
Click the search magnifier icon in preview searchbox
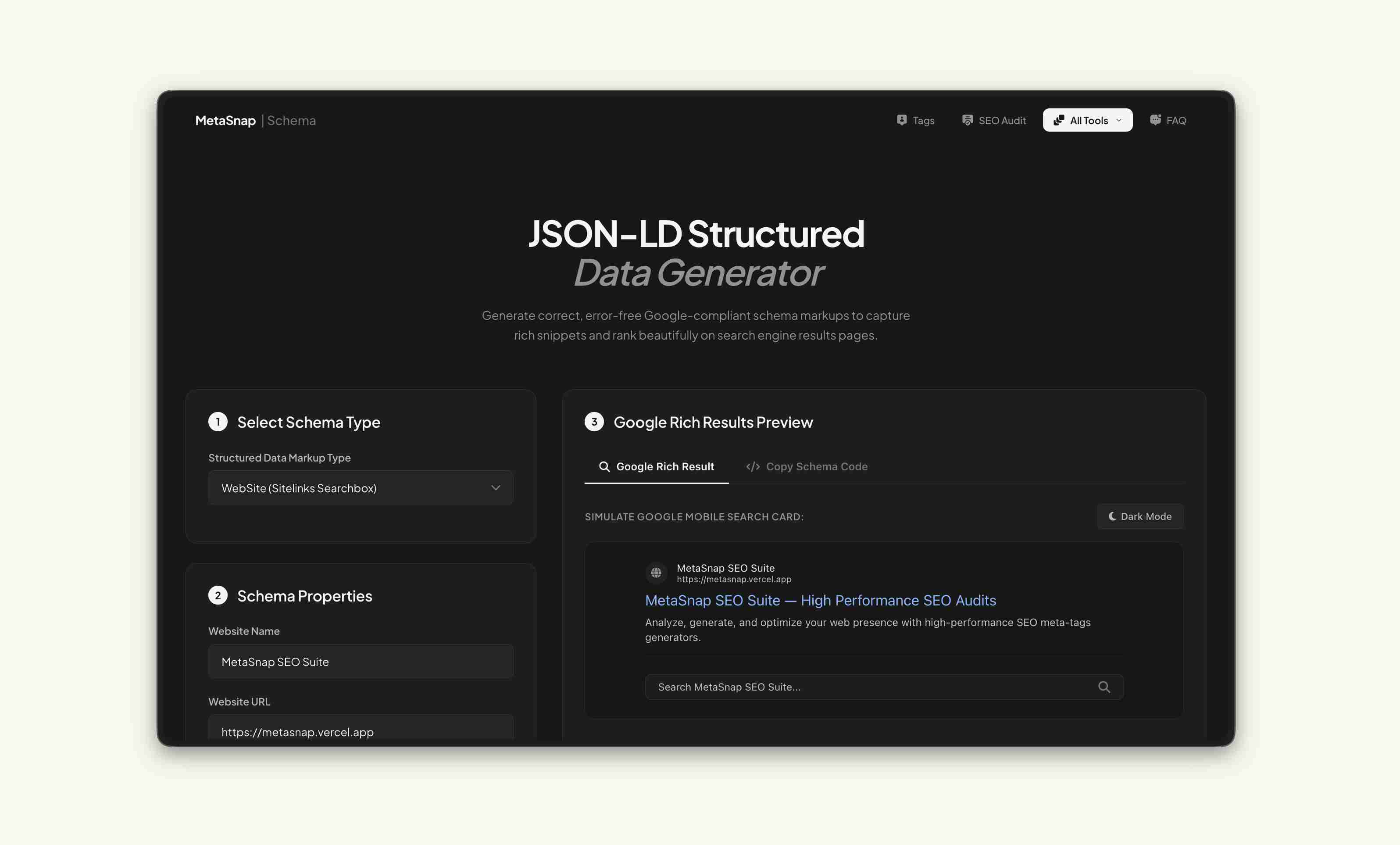coord(1104,687)
